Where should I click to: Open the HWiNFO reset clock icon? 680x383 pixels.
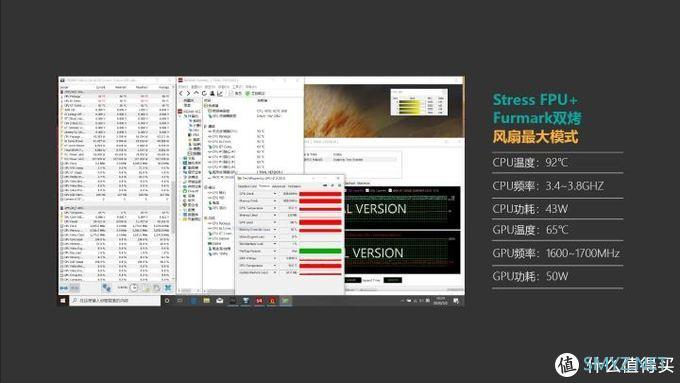(134, 288)
